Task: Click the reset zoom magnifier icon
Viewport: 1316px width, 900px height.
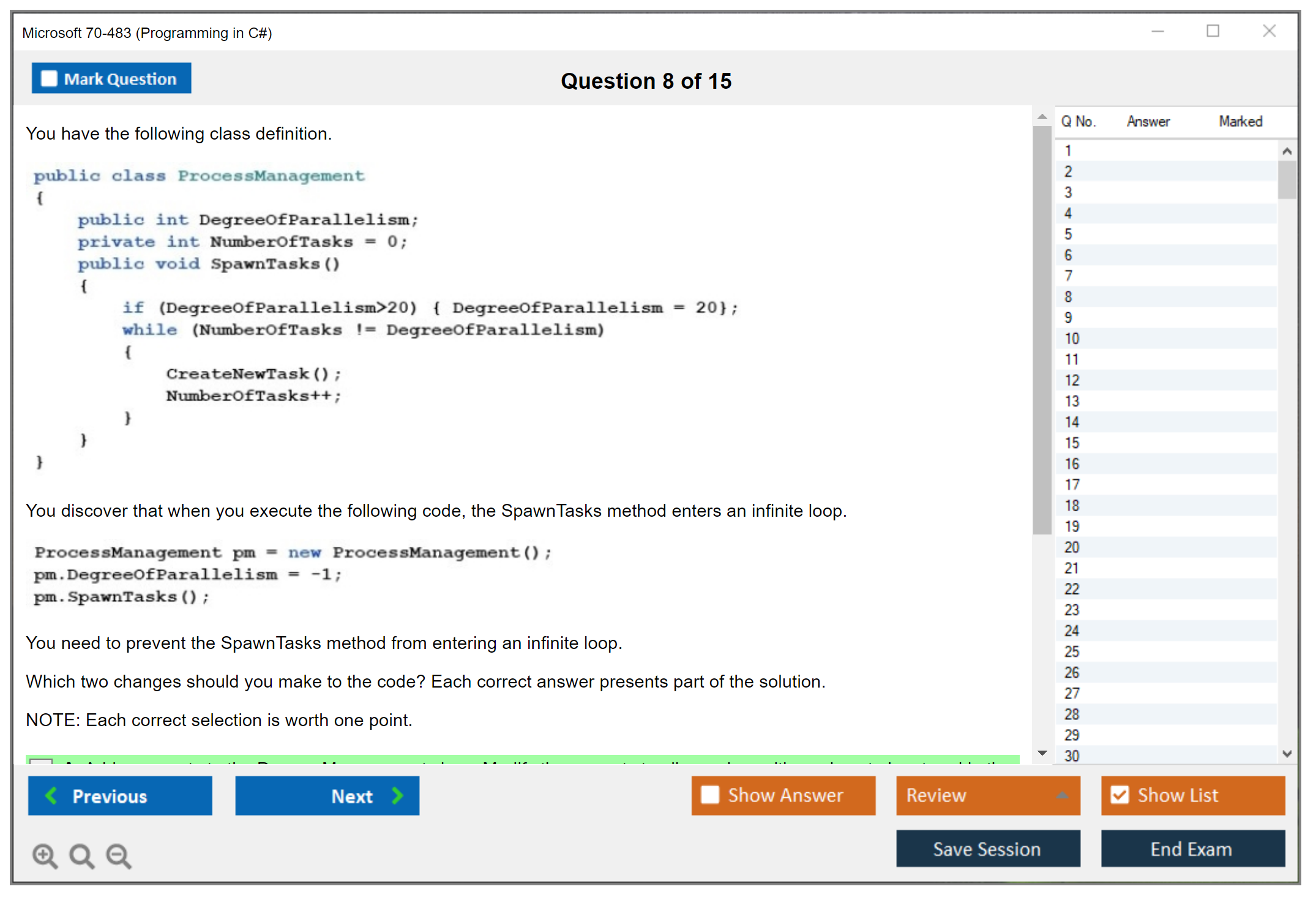Action: tap(81, 855)
